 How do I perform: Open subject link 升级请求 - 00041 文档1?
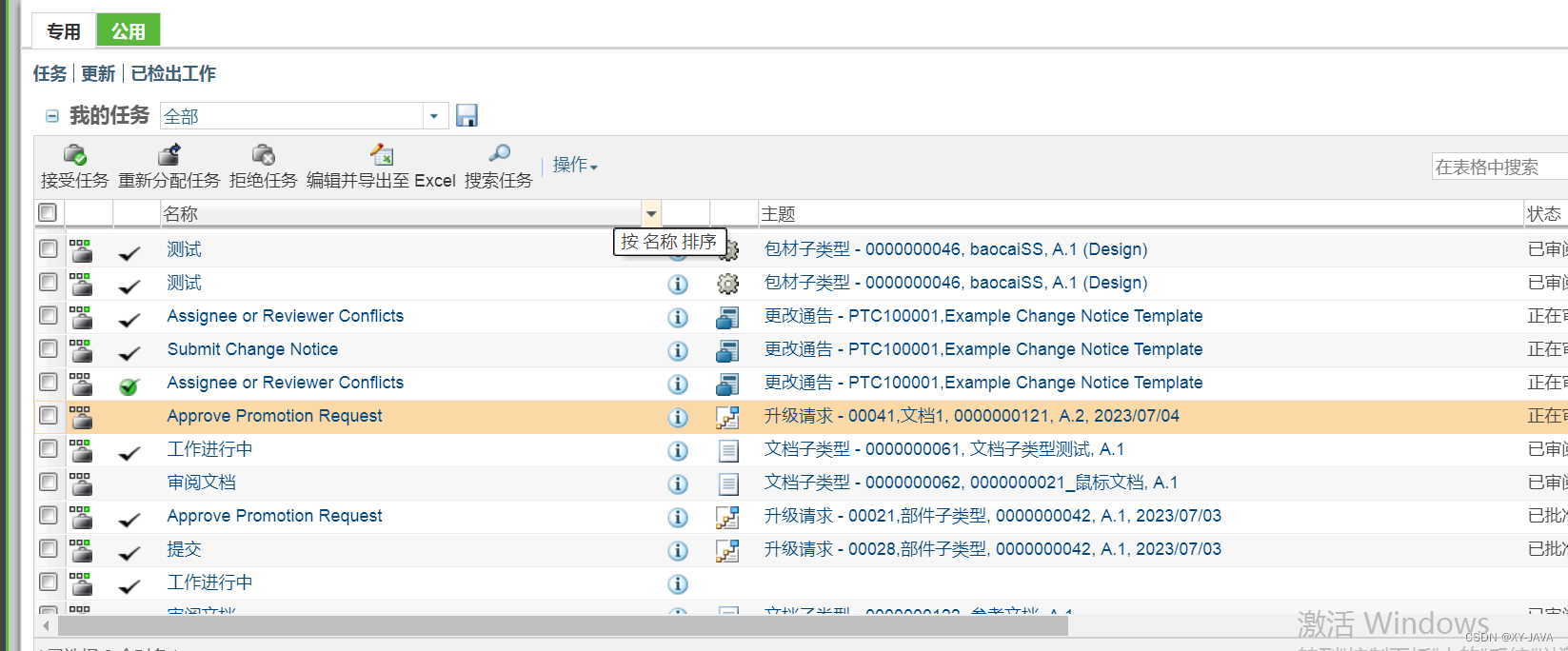tap(972, 416)
